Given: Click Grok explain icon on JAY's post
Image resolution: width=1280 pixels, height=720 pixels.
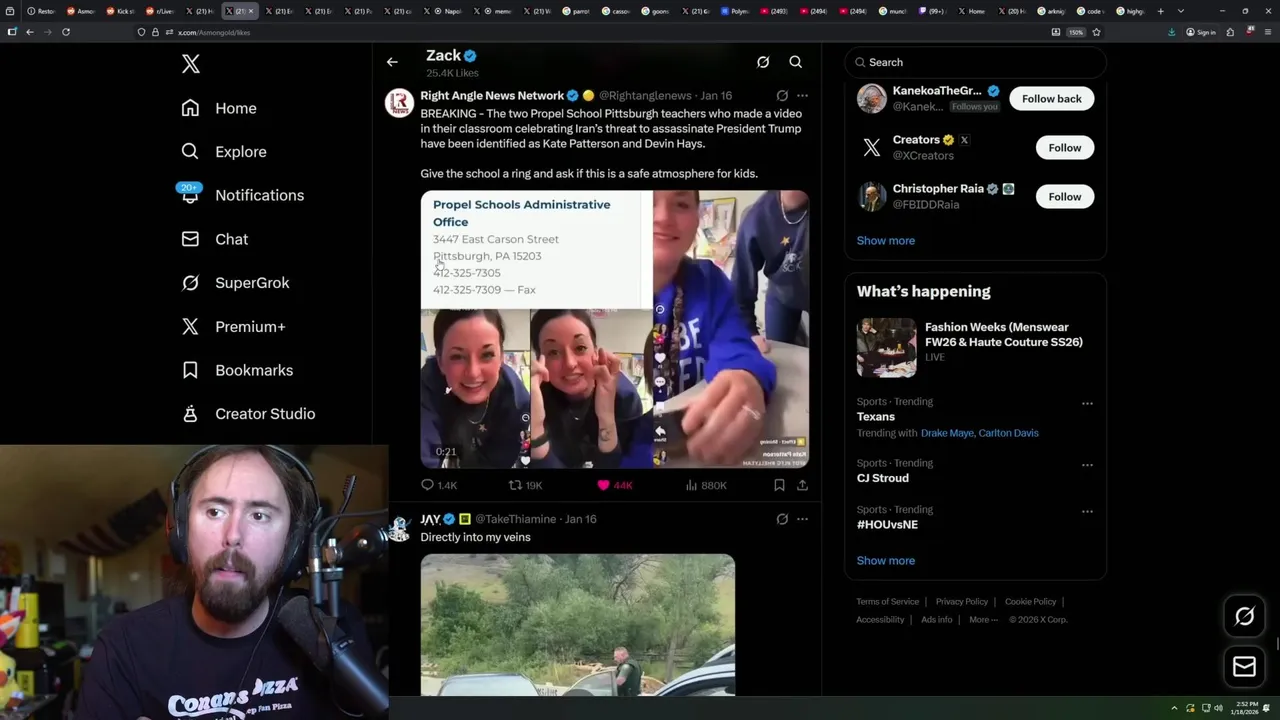Looking at the screenshot, I should point(782,519).
